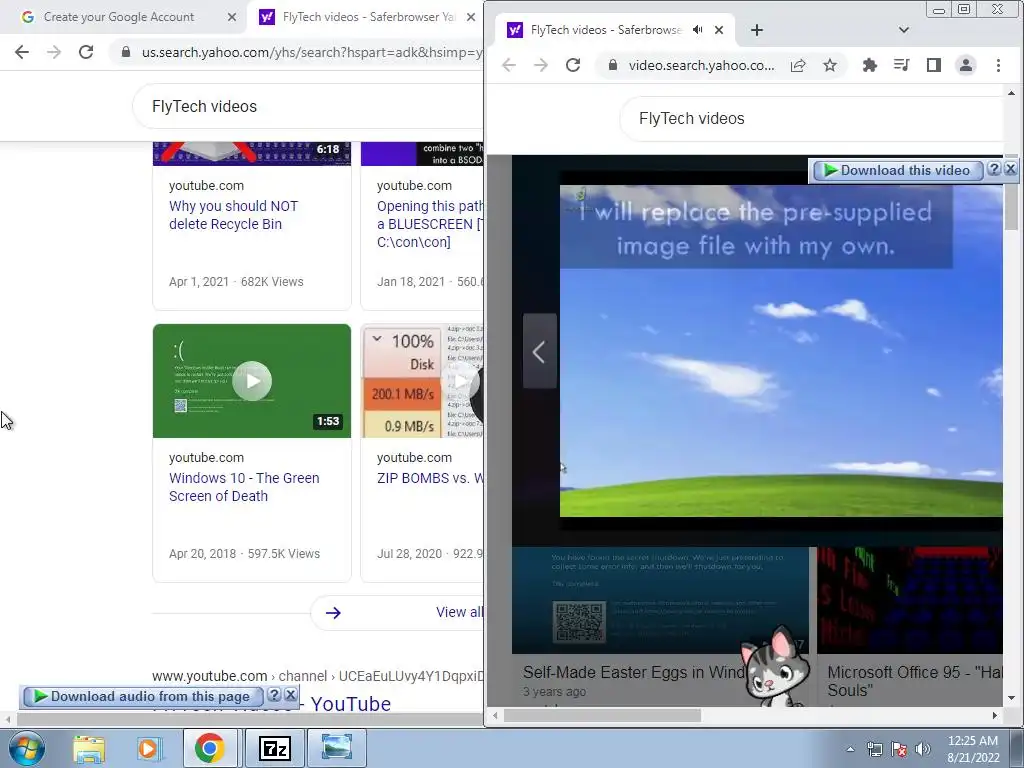Reload the video.search.yahoo page

(x=573, y=65)
